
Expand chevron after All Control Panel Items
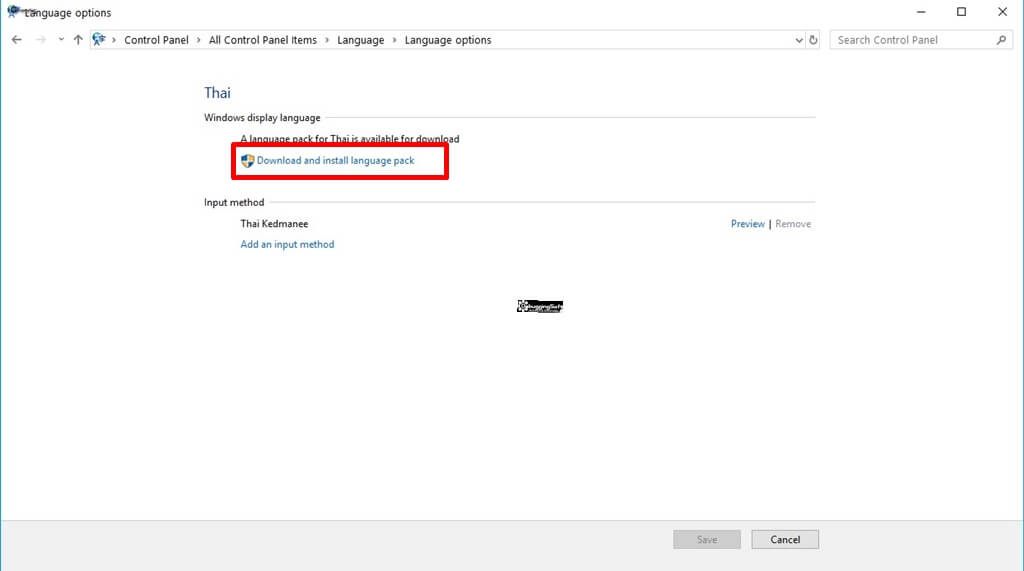point(327,40)
